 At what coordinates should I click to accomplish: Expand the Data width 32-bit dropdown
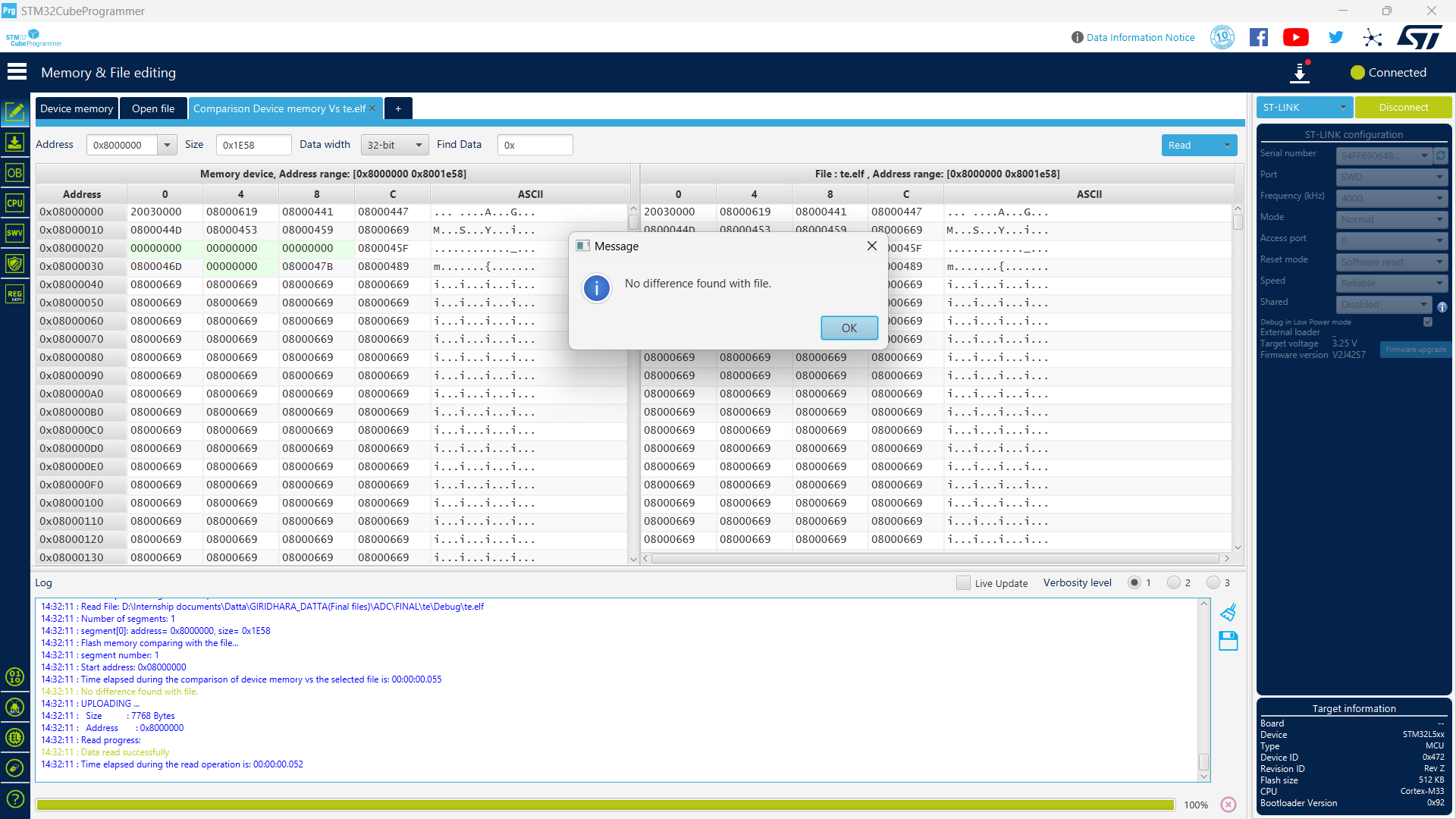click(394, 145)
